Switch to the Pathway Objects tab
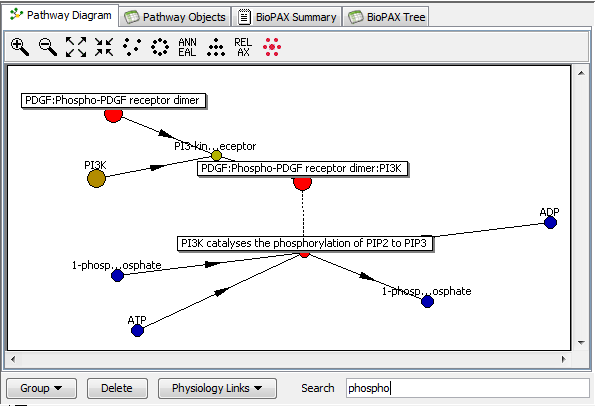Viewport: 595px width, 406px height. (x=175, y=17)
